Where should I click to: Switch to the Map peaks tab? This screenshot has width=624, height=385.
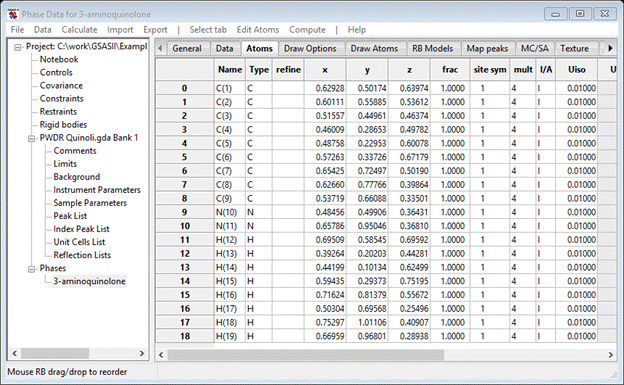pos(487,49)
